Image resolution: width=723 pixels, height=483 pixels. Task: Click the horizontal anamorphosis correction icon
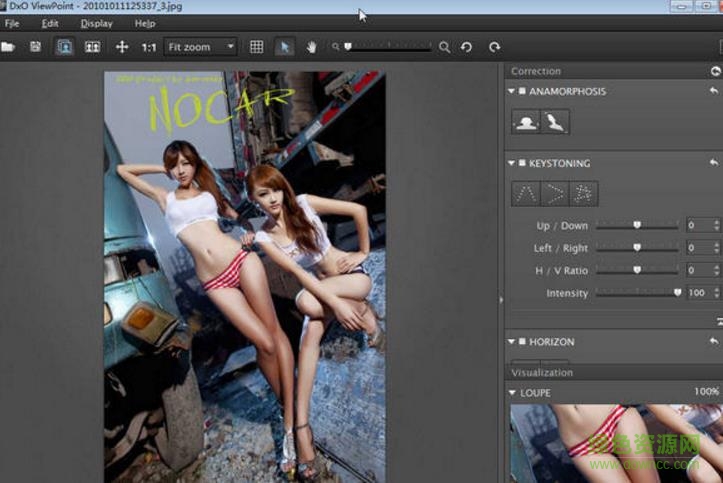coord(526,121)
